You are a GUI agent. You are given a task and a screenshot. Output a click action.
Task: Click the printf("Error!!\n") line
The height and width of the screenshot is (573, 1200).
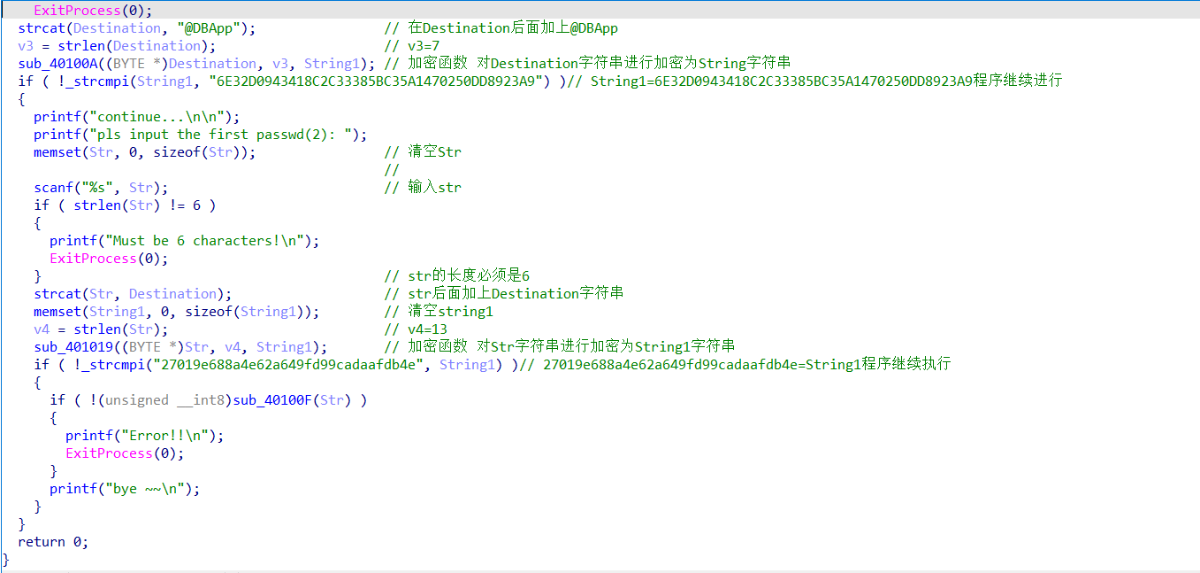pyautogui.click(x=145, y=436)
